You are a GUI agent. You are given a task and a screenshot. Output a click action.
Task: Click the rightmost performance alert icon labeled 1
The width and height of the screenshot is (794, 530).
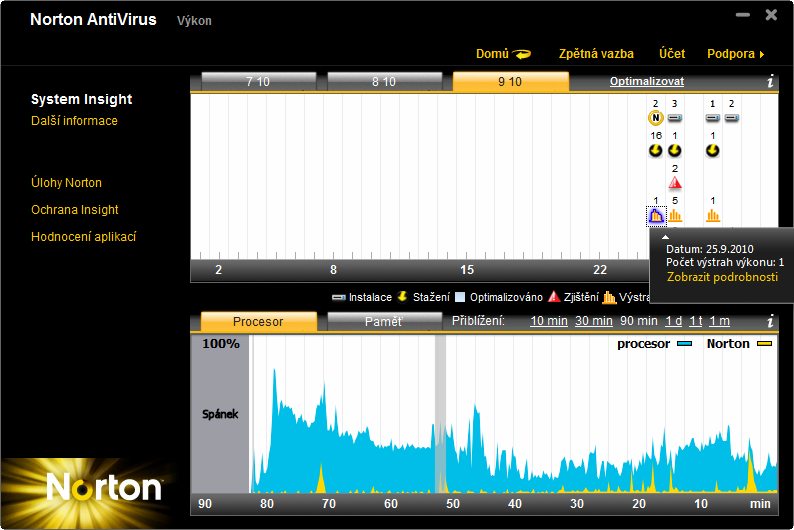[713, 216]
